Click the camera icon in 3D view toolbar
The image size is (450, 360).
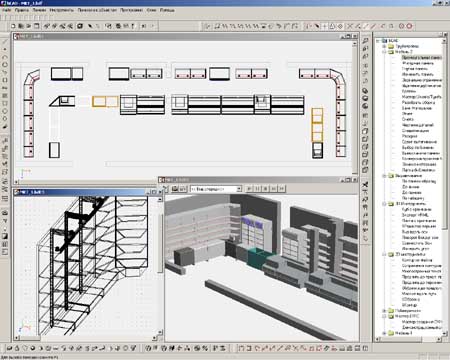click(x=175, y=189)
